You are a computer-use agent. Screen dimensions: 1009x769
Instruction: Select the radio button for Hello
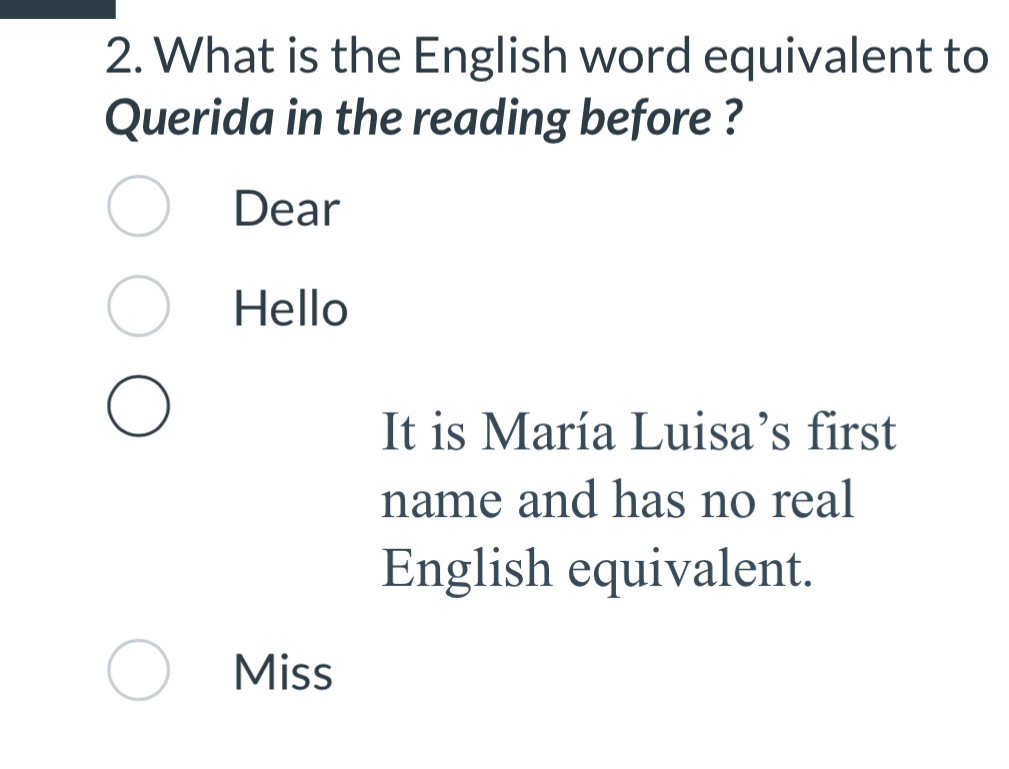pyautogui.click(x=138, y=306)
